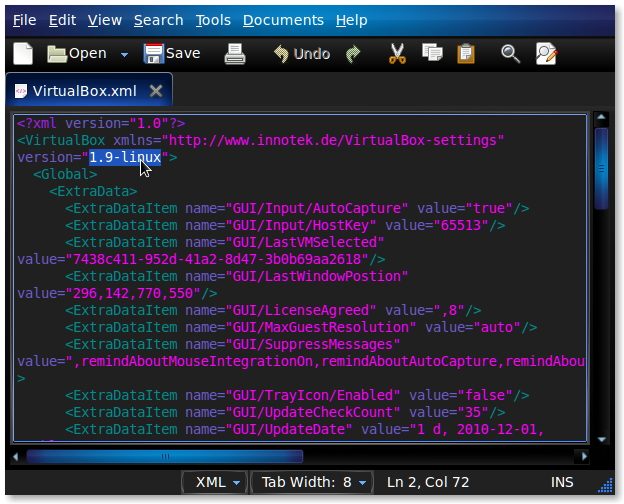
Task: Open the Tools menu
Action: coord(213,20)
